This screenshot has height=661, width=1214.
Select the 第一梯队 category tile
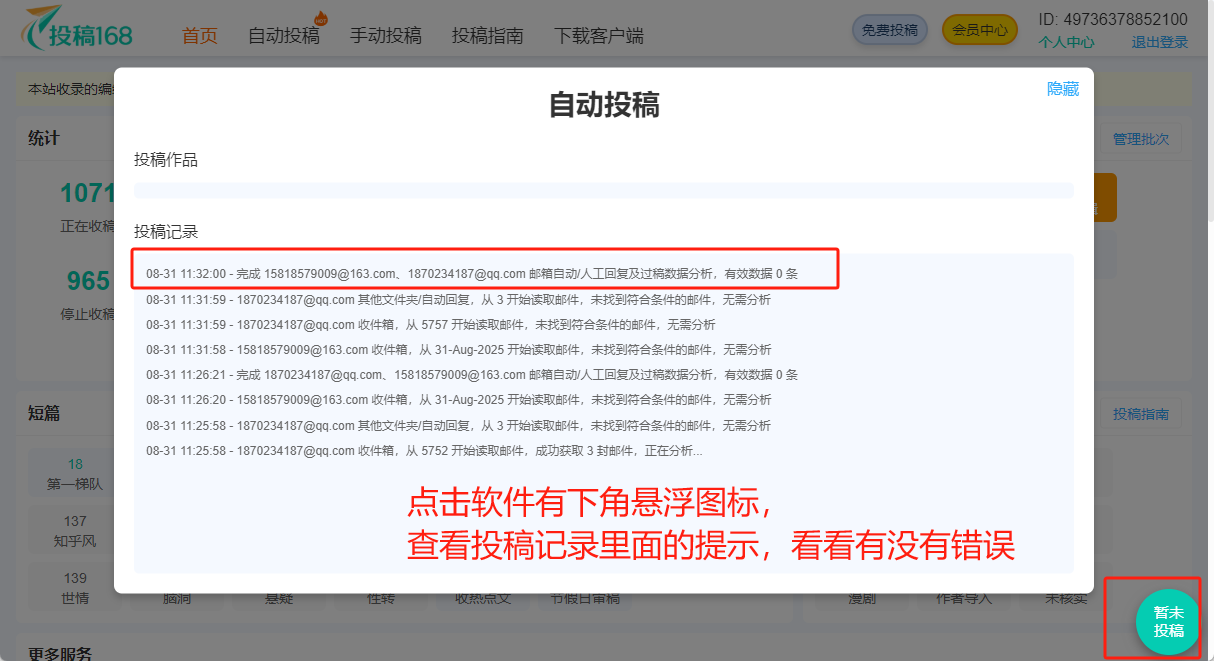point(75,475)
